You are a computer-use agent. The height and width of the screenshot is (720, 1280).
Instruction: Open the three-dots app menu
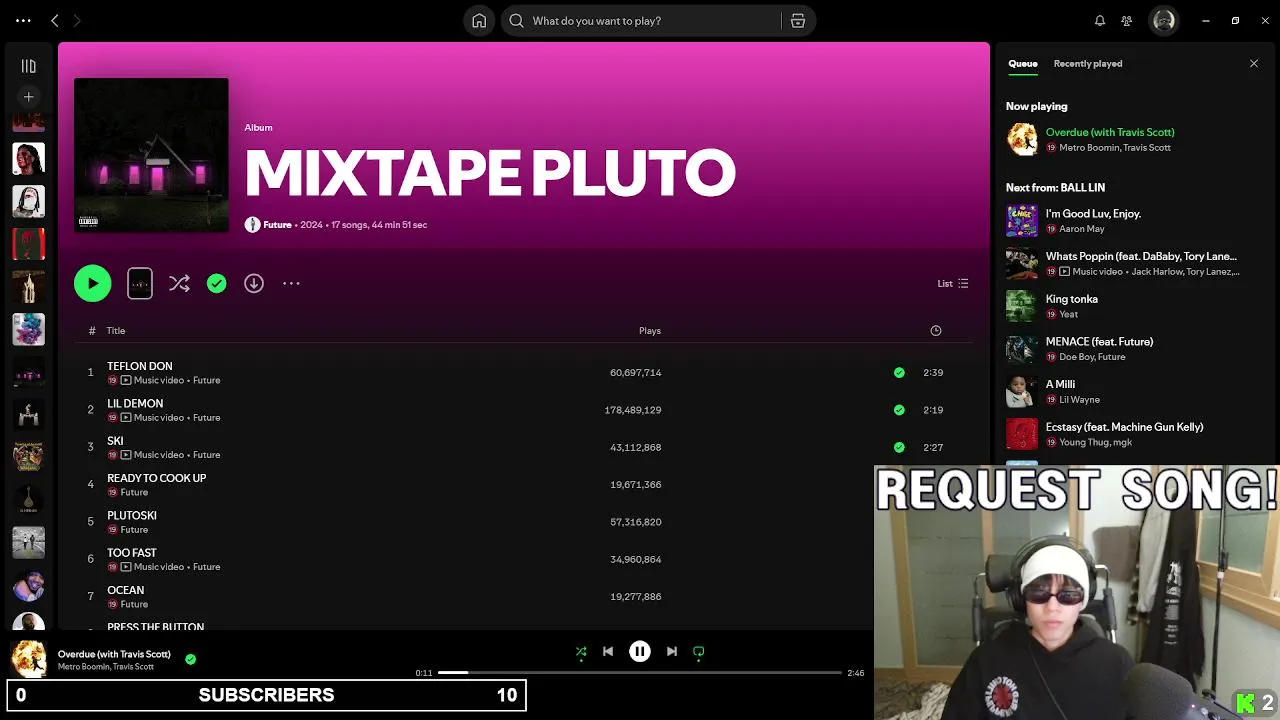pos(23,20)
